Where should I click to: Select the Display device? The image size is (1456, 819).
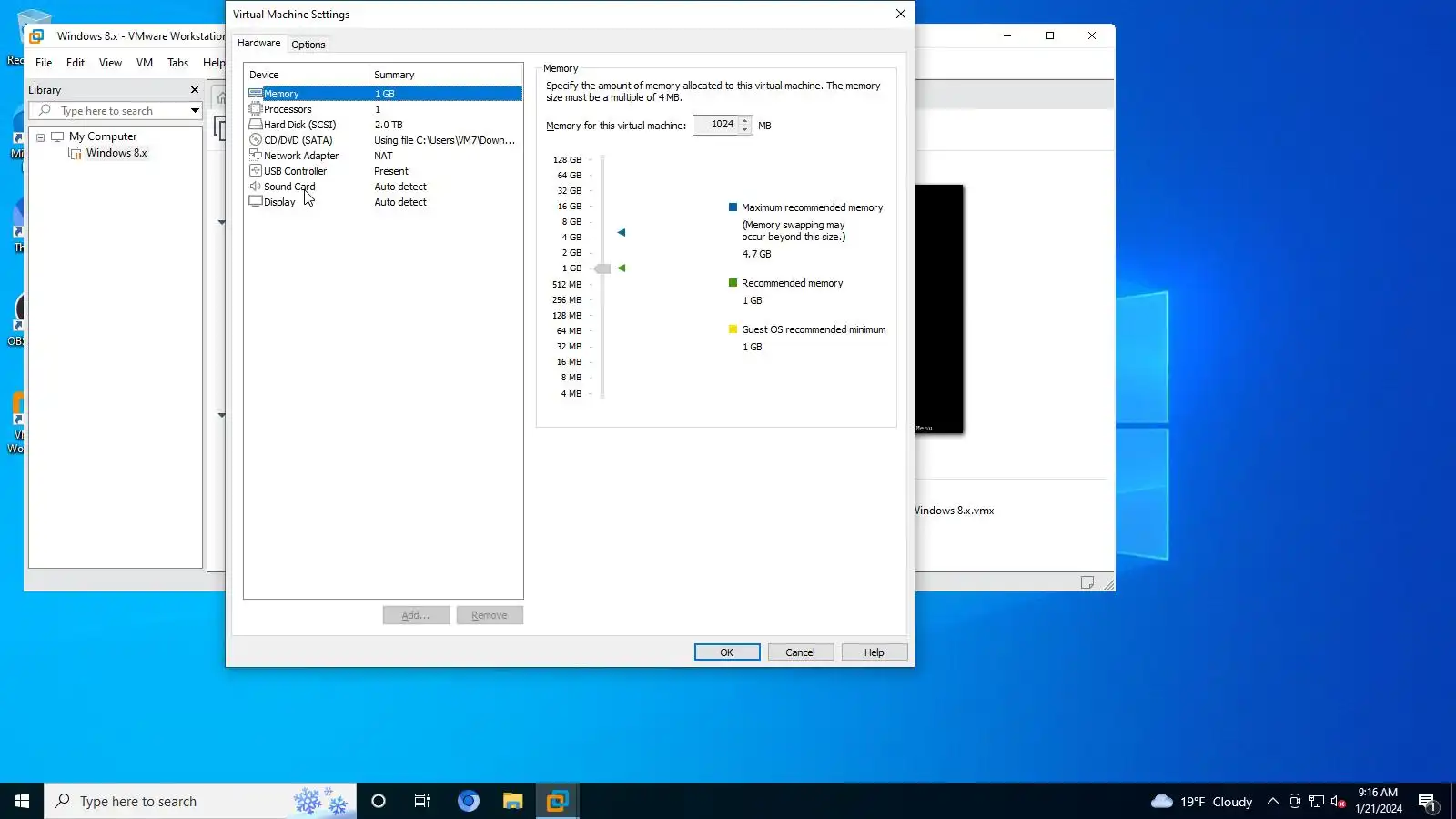coord(384,202)
